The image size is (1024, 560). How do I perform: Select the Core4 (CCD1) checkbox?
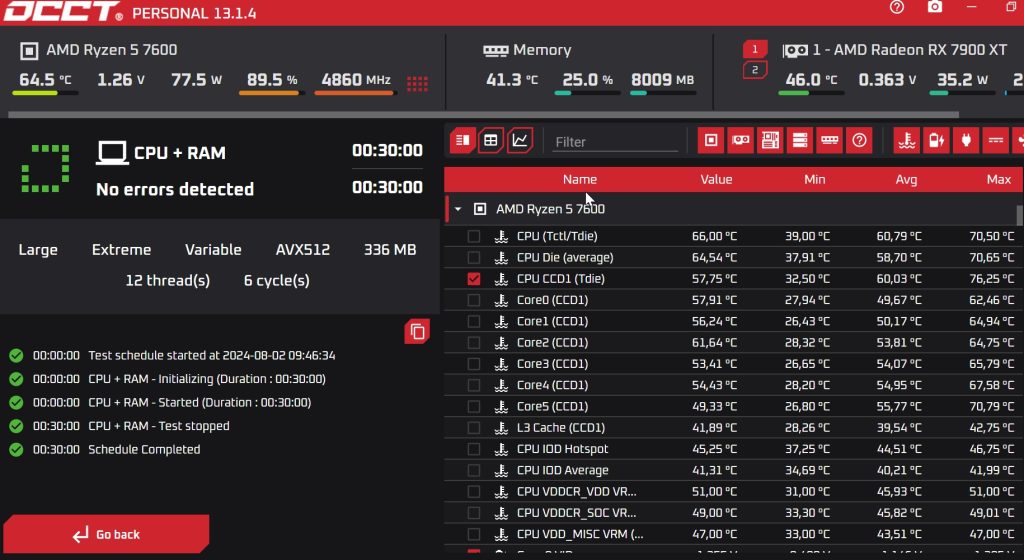coord(473,385)
